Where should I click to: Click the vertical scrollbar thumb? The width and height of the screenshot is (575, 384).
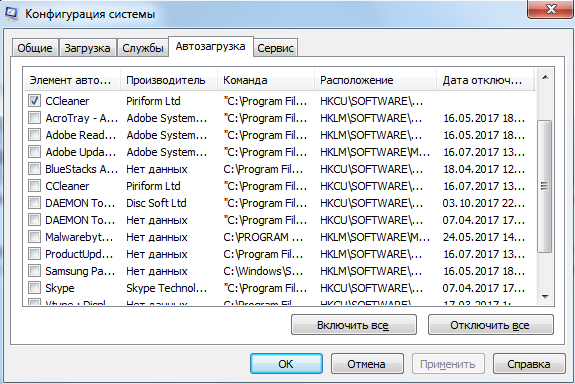click(545, 186)
